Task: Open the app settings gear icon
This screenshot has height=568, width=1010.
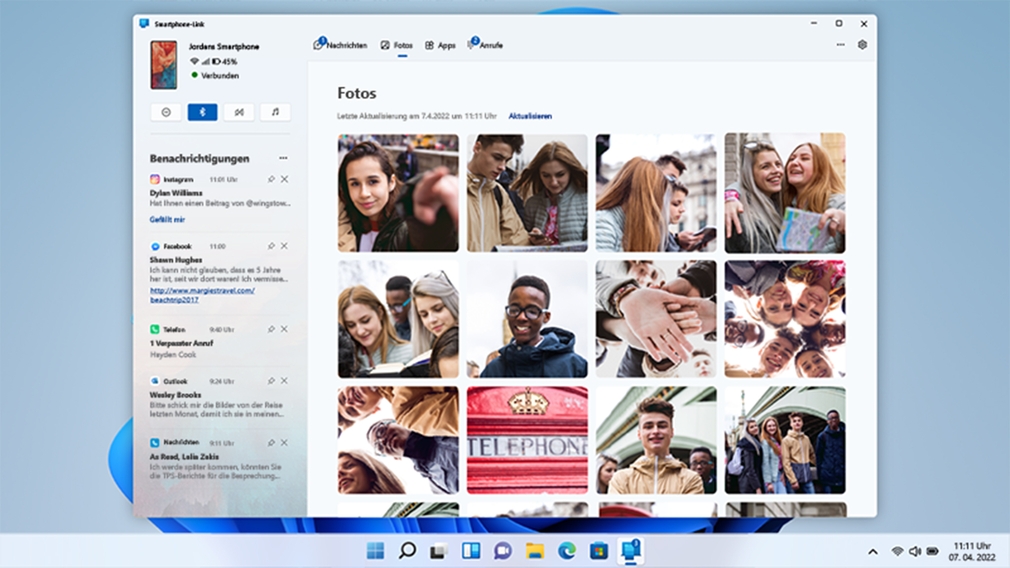Action: click(862, 45)
